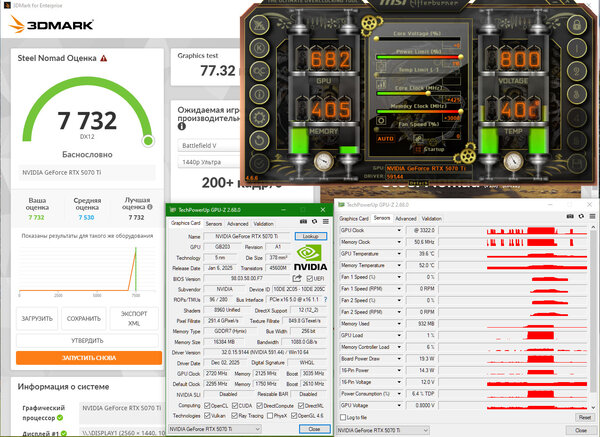The height and width of the screenshot is (437, 600).
Task: Click the УТВЕРДИТЬ button in 3DMark
Action: [x=87, y=341]
